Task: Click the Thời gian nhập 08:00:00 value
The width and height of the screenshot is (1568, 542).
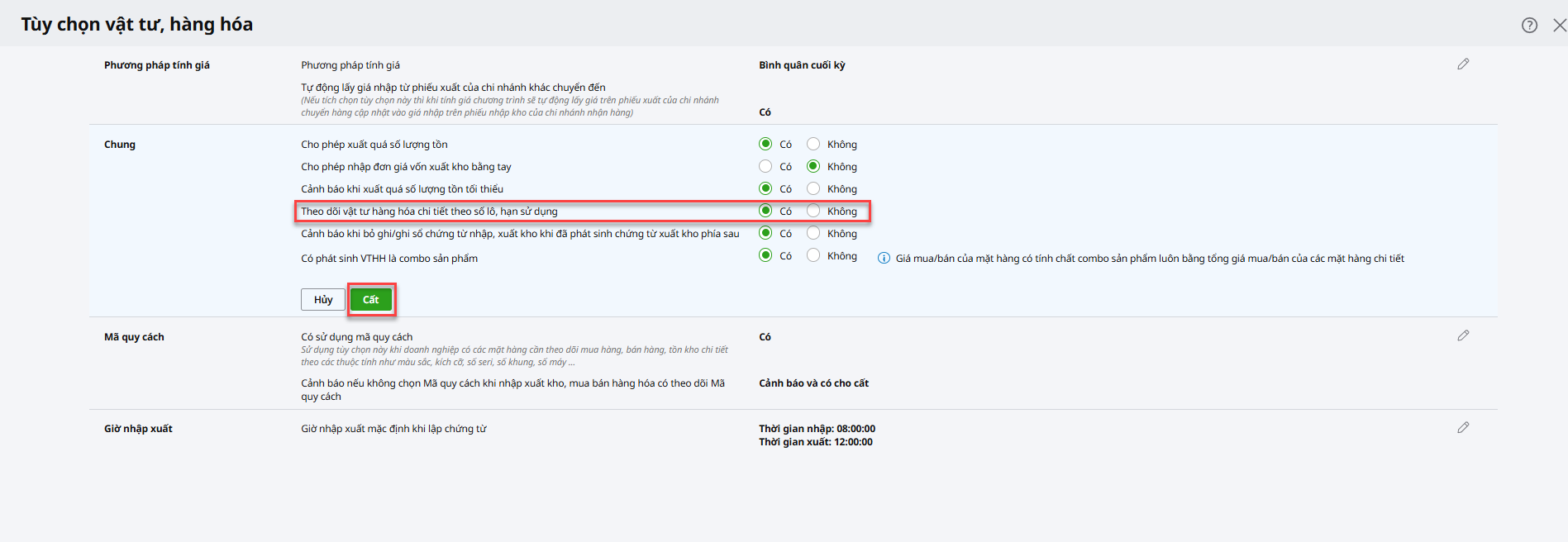Action: (817, 429)
